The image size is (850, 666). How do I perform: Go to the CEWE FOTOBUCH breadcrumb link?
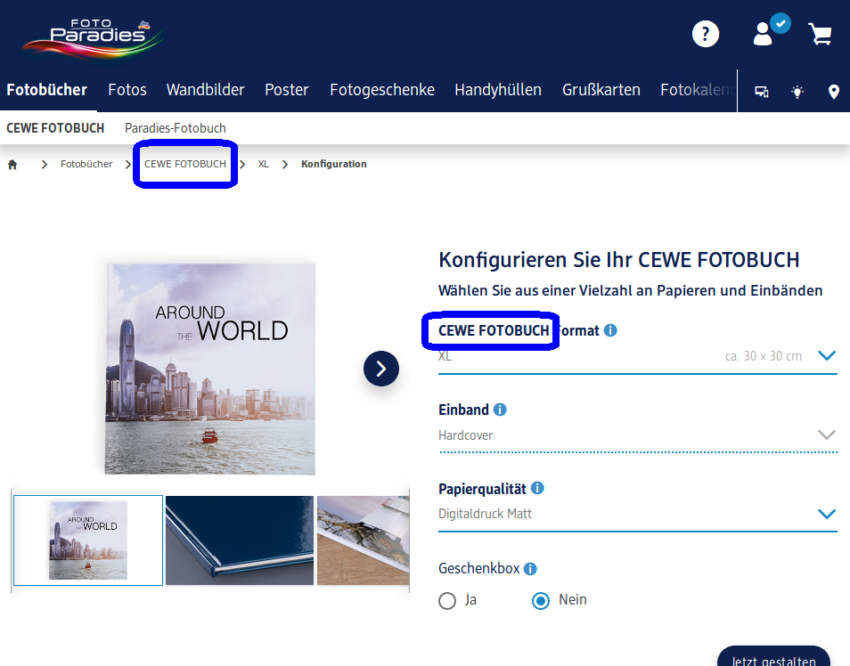[x=185, y=164]
